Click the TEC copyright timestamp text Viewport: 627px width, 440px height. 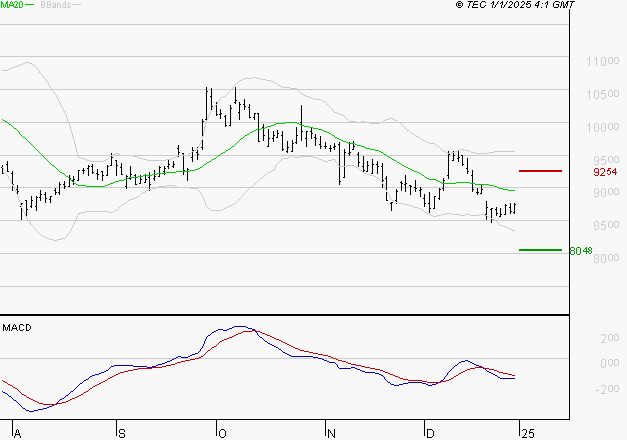[515, 5]
